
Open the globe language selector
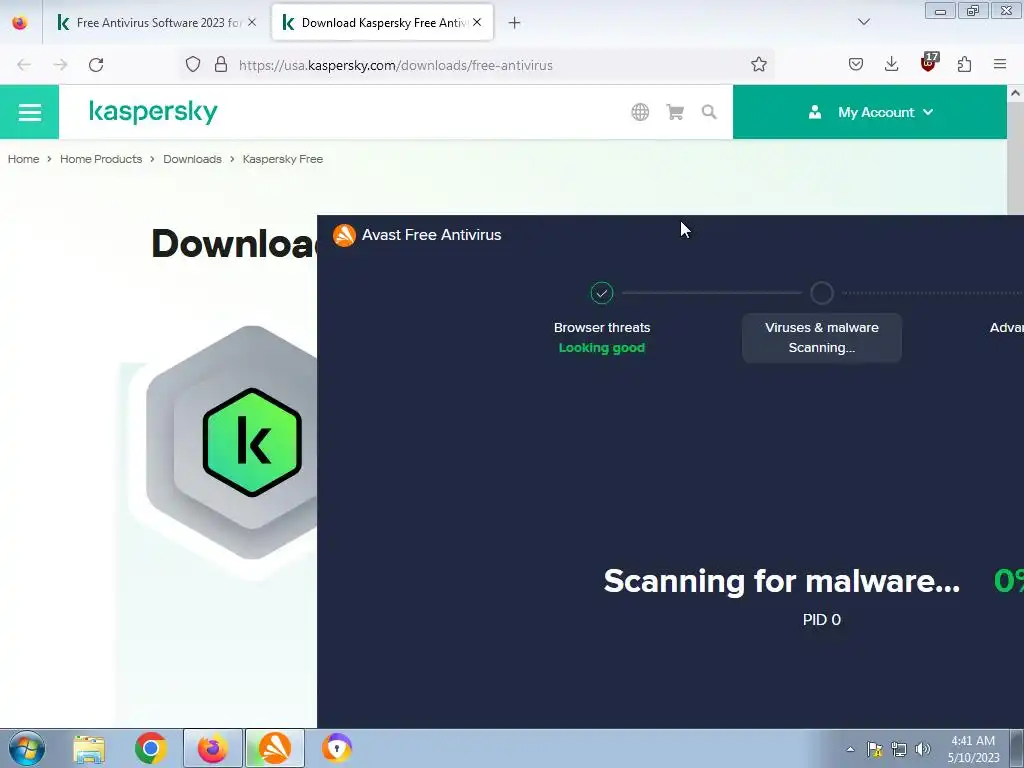coord(640,112)
